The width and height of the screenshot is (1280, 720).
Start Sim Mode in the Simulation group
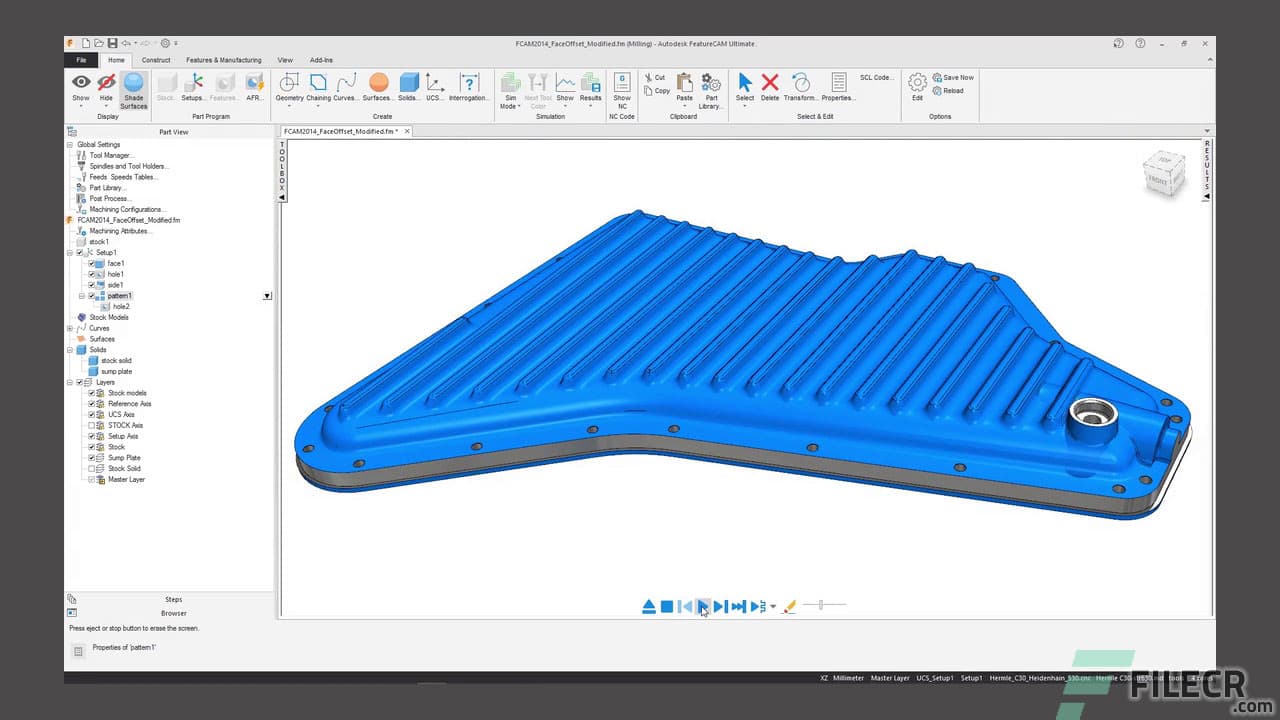click(510, 89)
